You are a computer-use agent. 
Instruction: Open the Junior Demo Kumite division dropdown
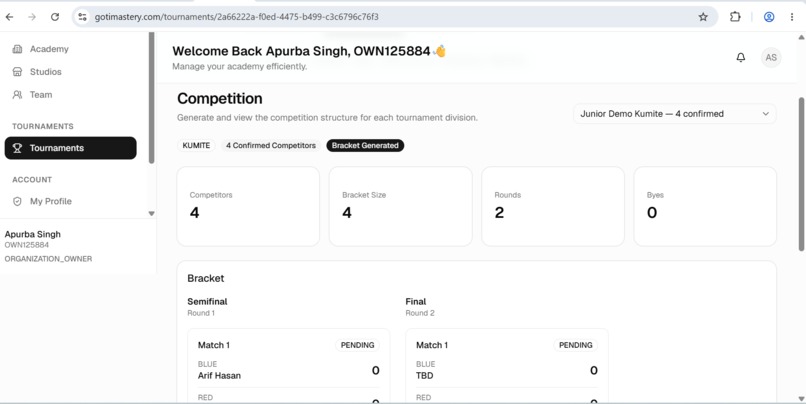pyautogui.click(x=674, y=114)
